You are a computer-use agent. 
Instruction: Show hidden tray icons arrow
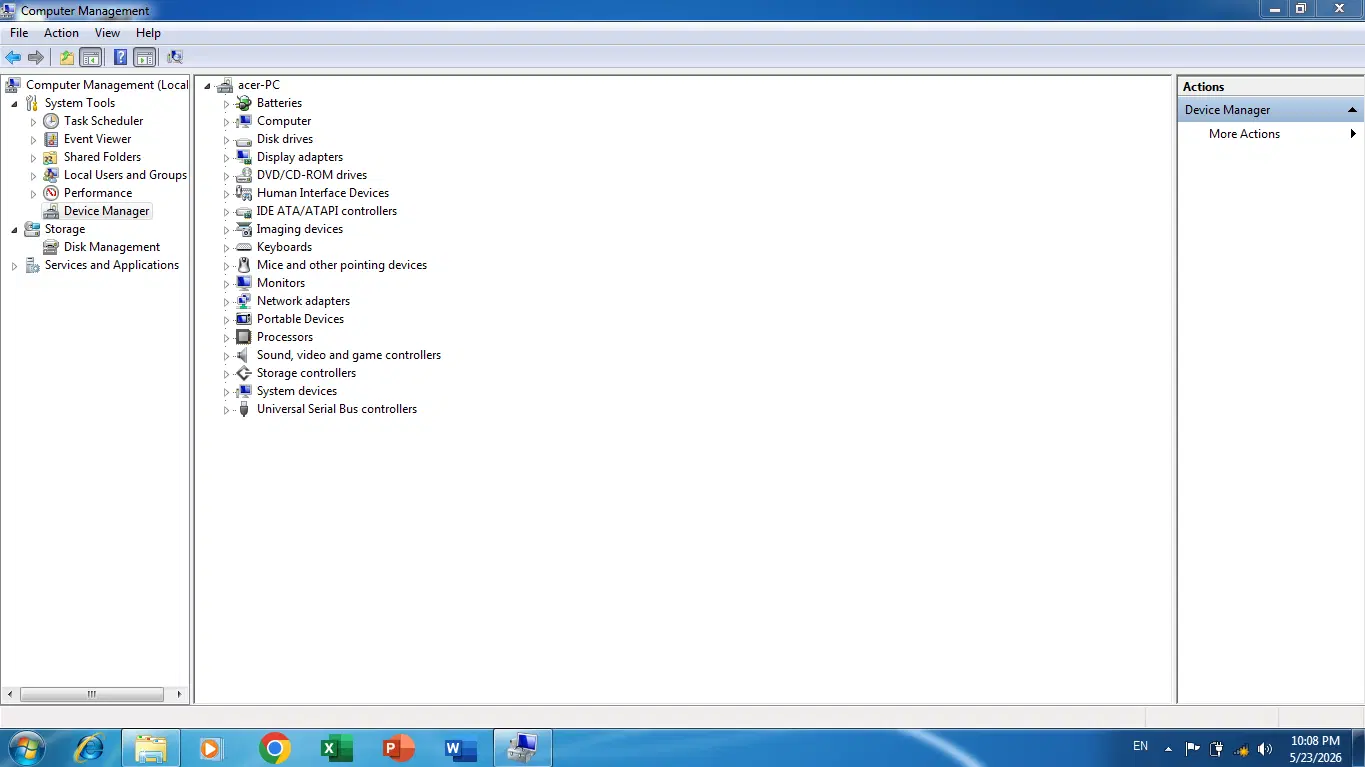[x=1168, y=749]
